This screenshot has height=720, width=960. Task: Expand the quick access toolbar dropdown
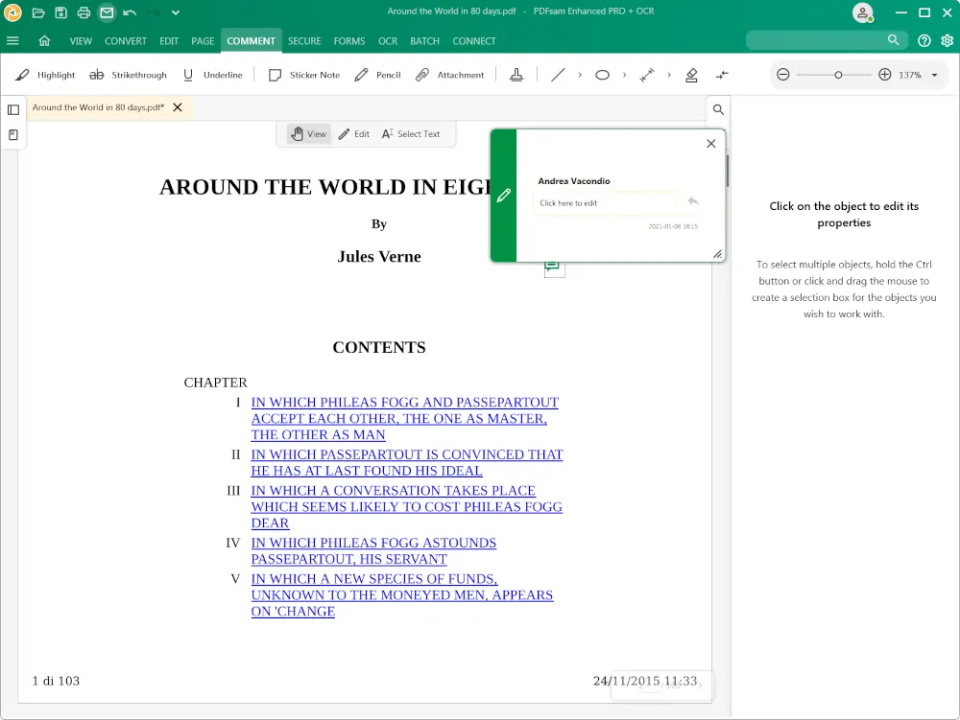coord(176,12)
